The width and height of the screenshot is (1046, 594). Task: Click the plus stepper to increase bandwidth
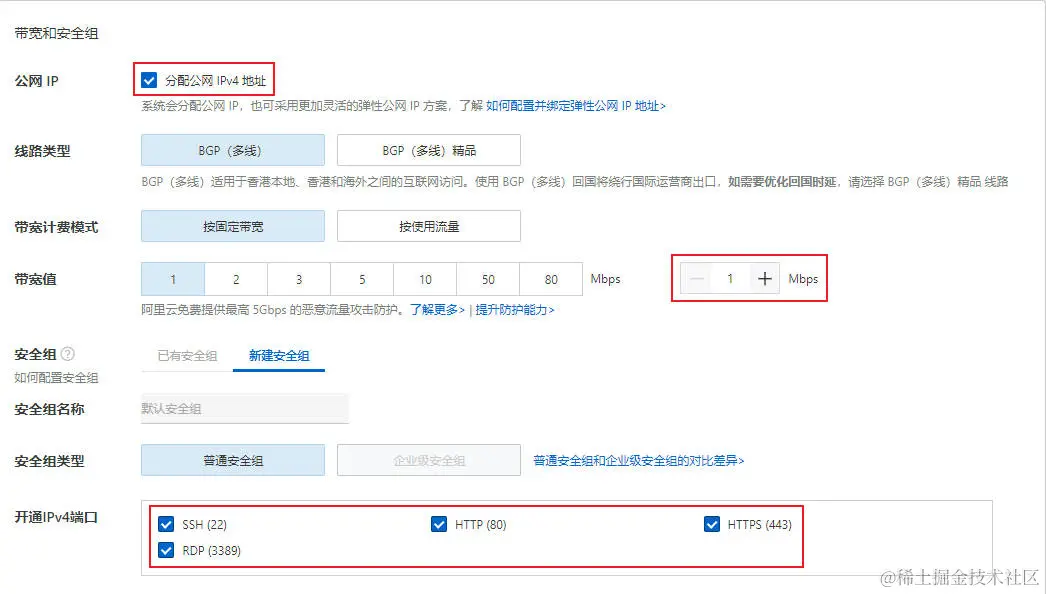(x=765, y=278)
